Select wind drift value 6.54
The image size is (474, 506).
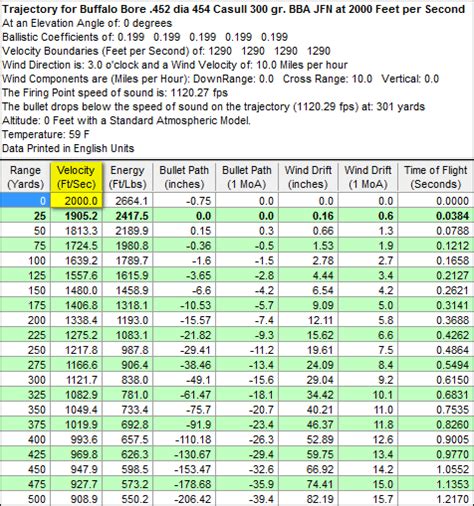click(308, 290)
